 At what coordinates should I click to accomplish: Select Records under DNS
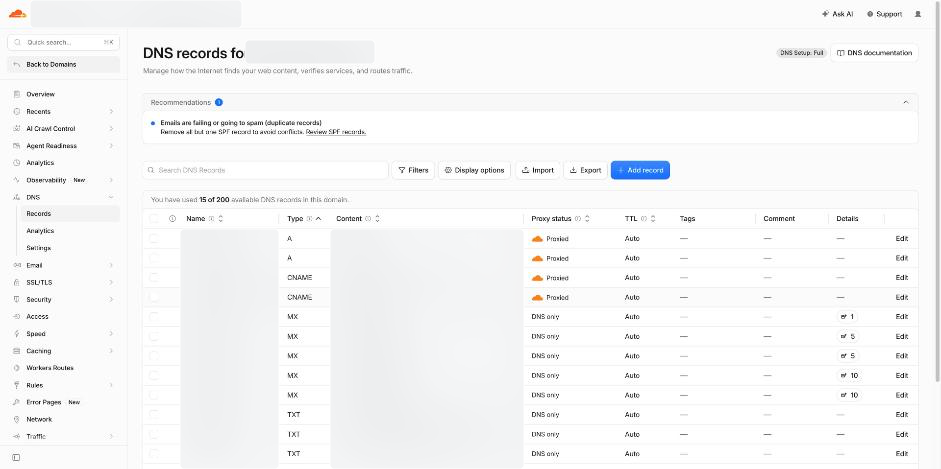click(x=70, y=214)
